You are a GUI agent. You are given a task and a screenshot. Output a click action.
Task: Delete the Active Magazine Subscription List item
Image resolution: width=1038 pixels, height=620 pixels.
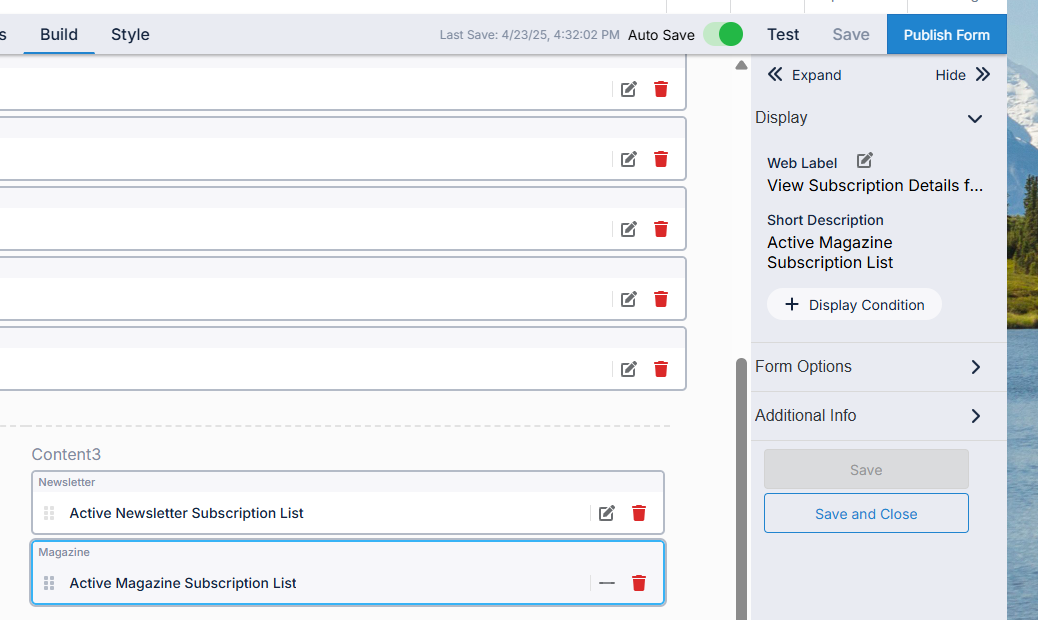tap(639, 583)
